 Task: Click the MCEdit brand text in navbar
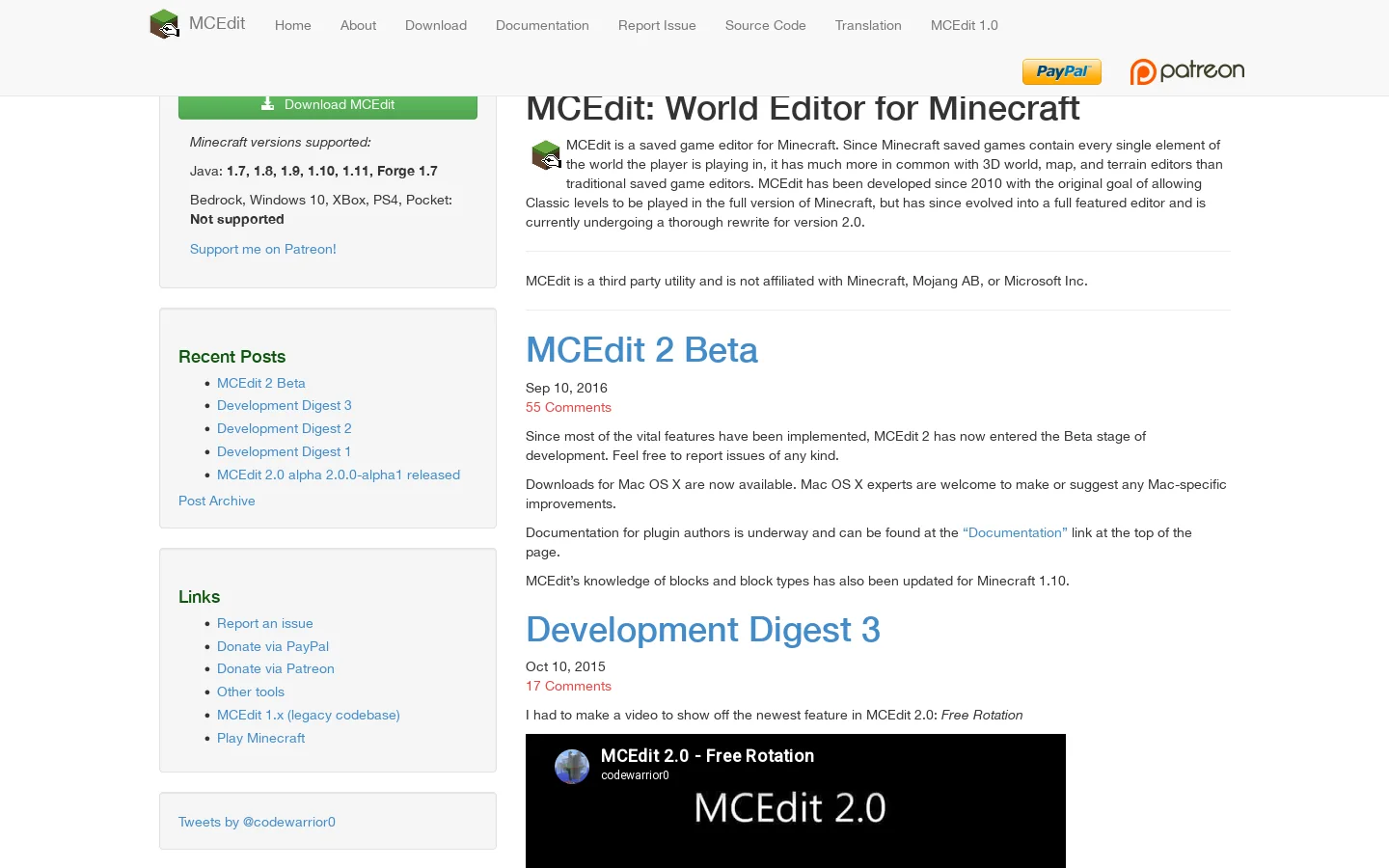(217, 23)
